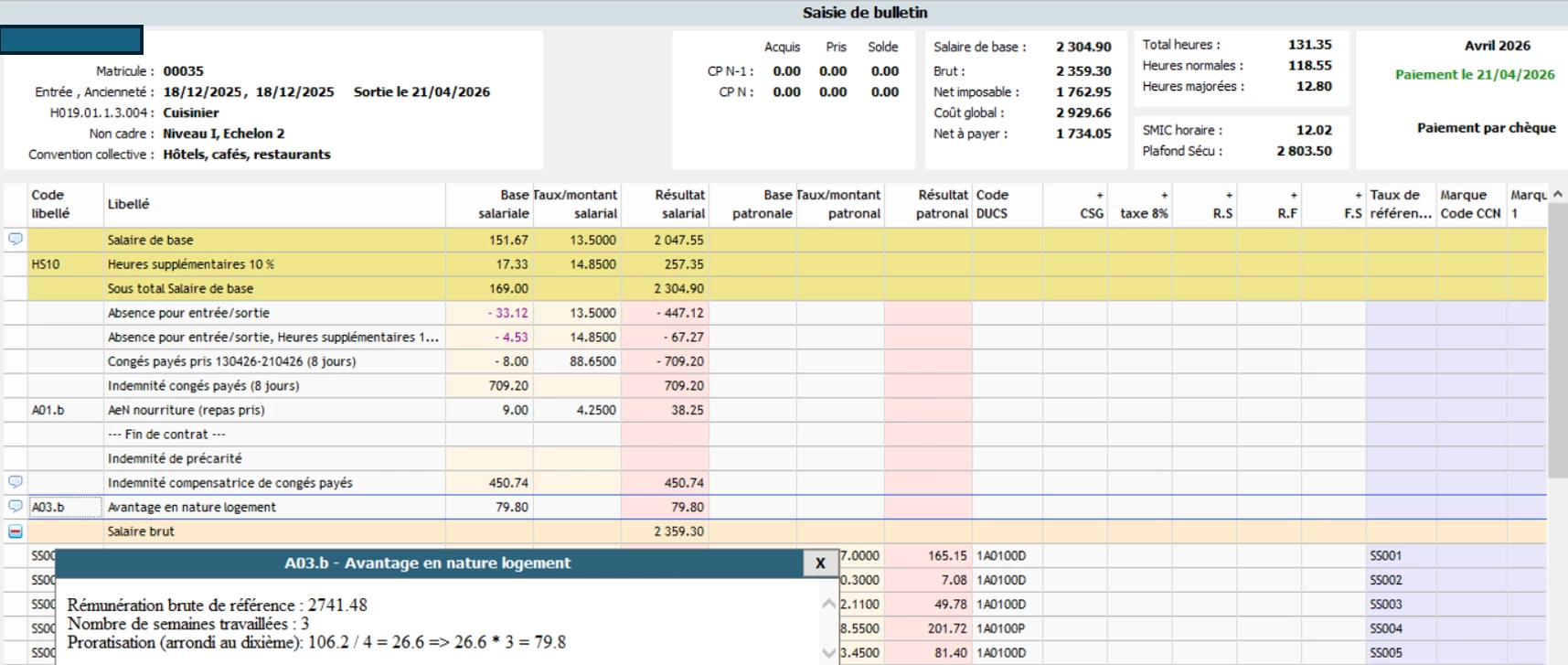This screenshot has height=665, width=1568.
Task: Click the Code libellé column header
Action: click(65, 204)
